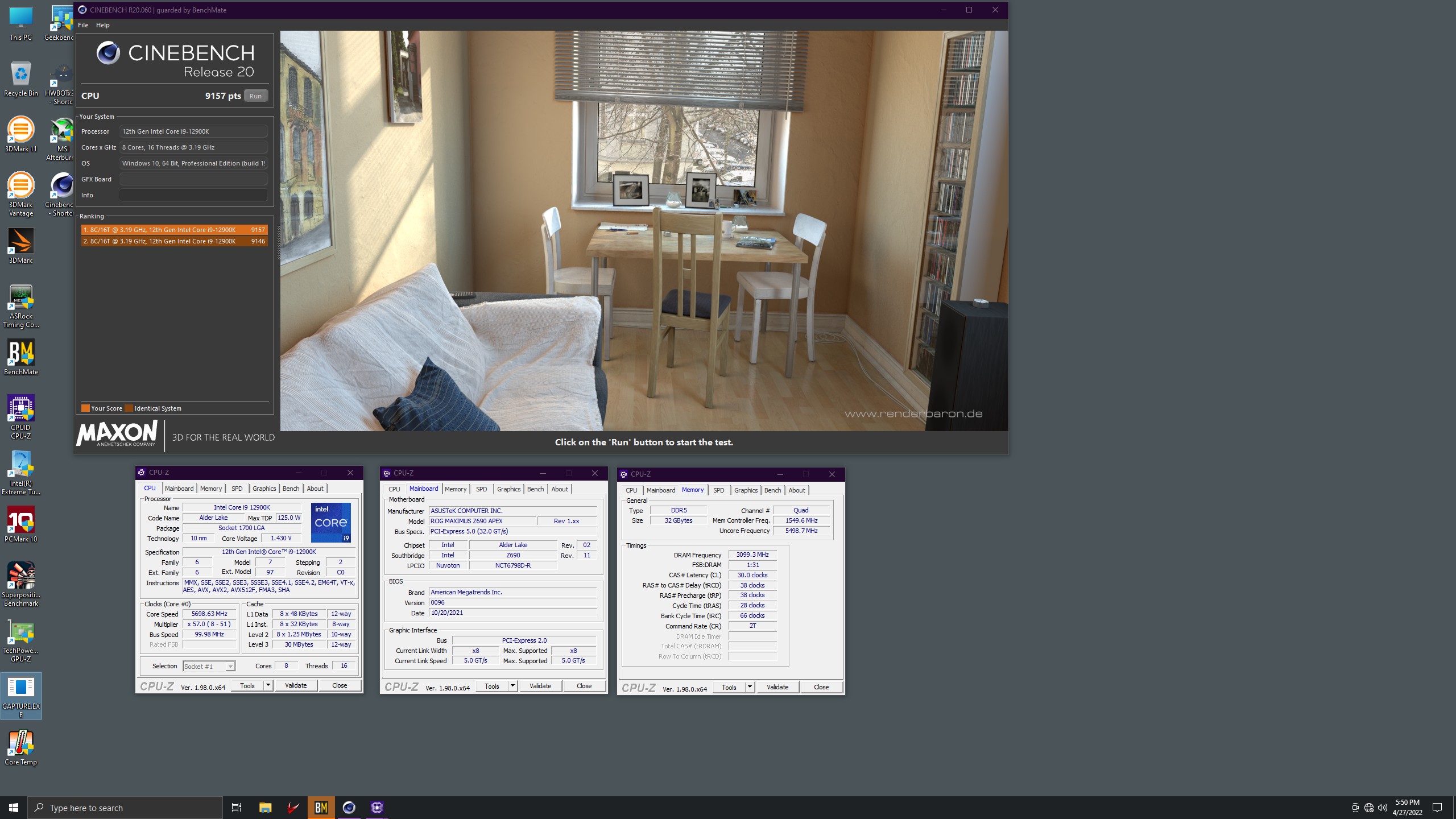Switch to BenchMate in the taskbar
Viewport: 1456px width, 819px height.
[321, 808]
